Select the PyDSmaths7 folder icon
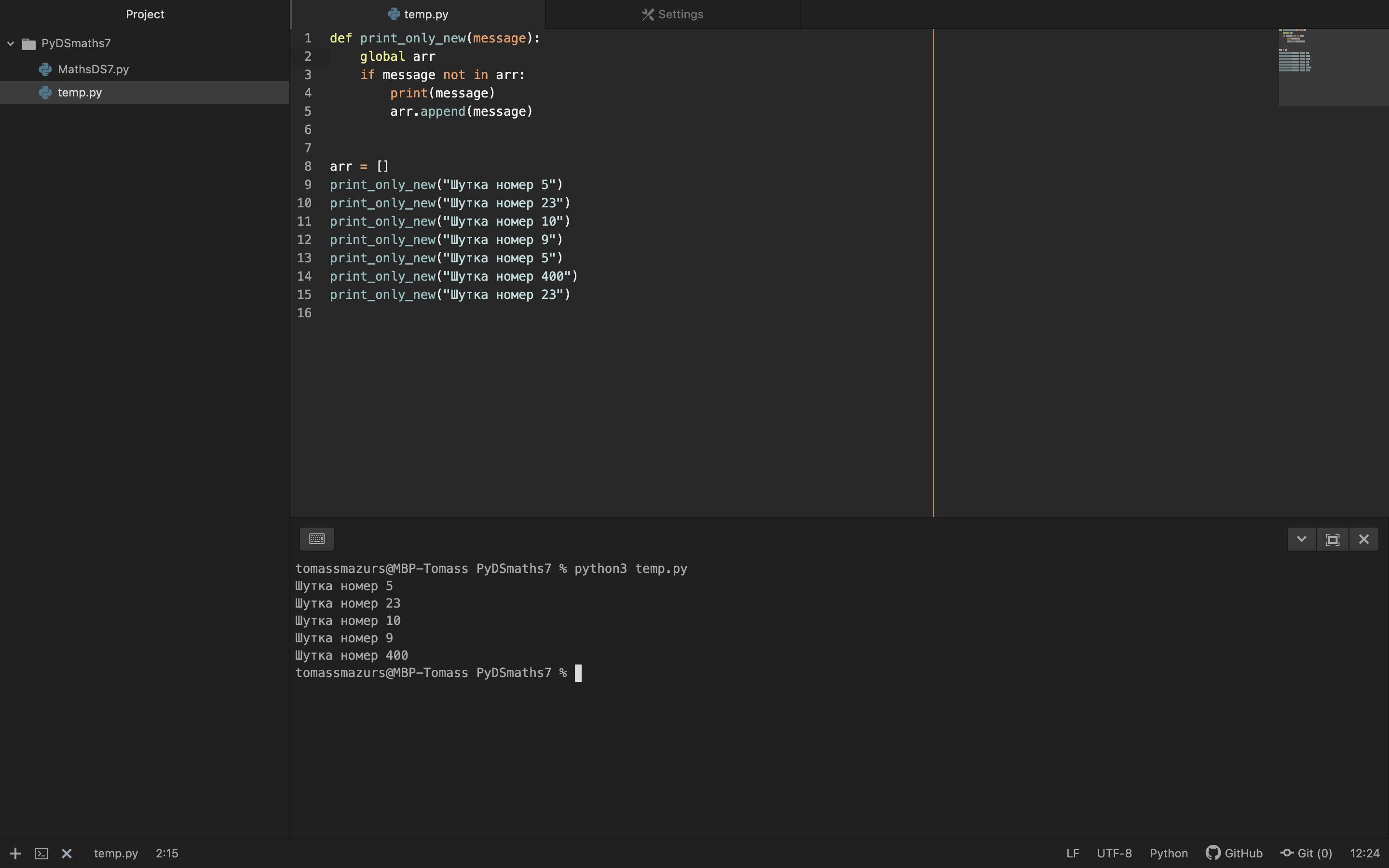 pyautogui.click(x=29, y=43)
